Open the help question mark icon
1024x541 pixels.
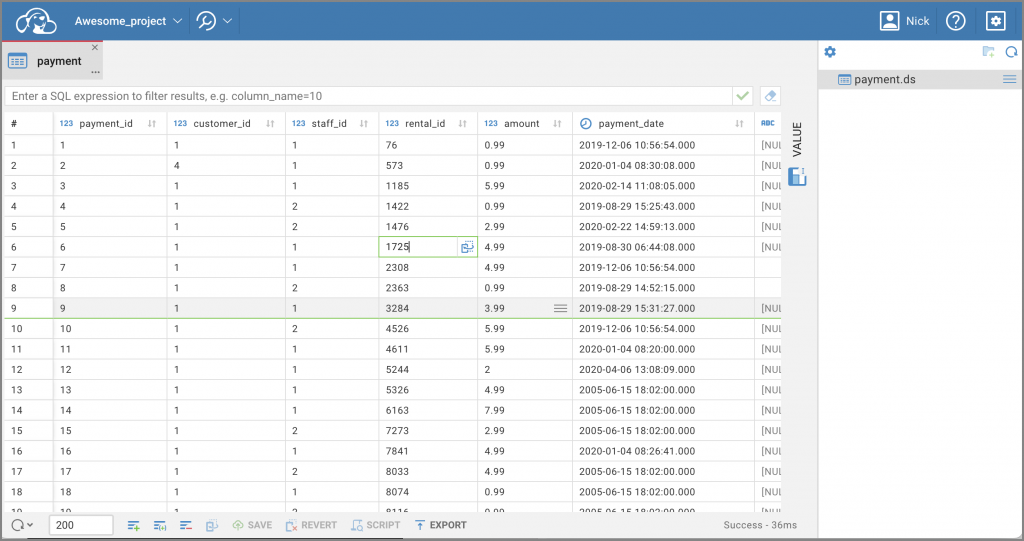(x=955, y=21)
